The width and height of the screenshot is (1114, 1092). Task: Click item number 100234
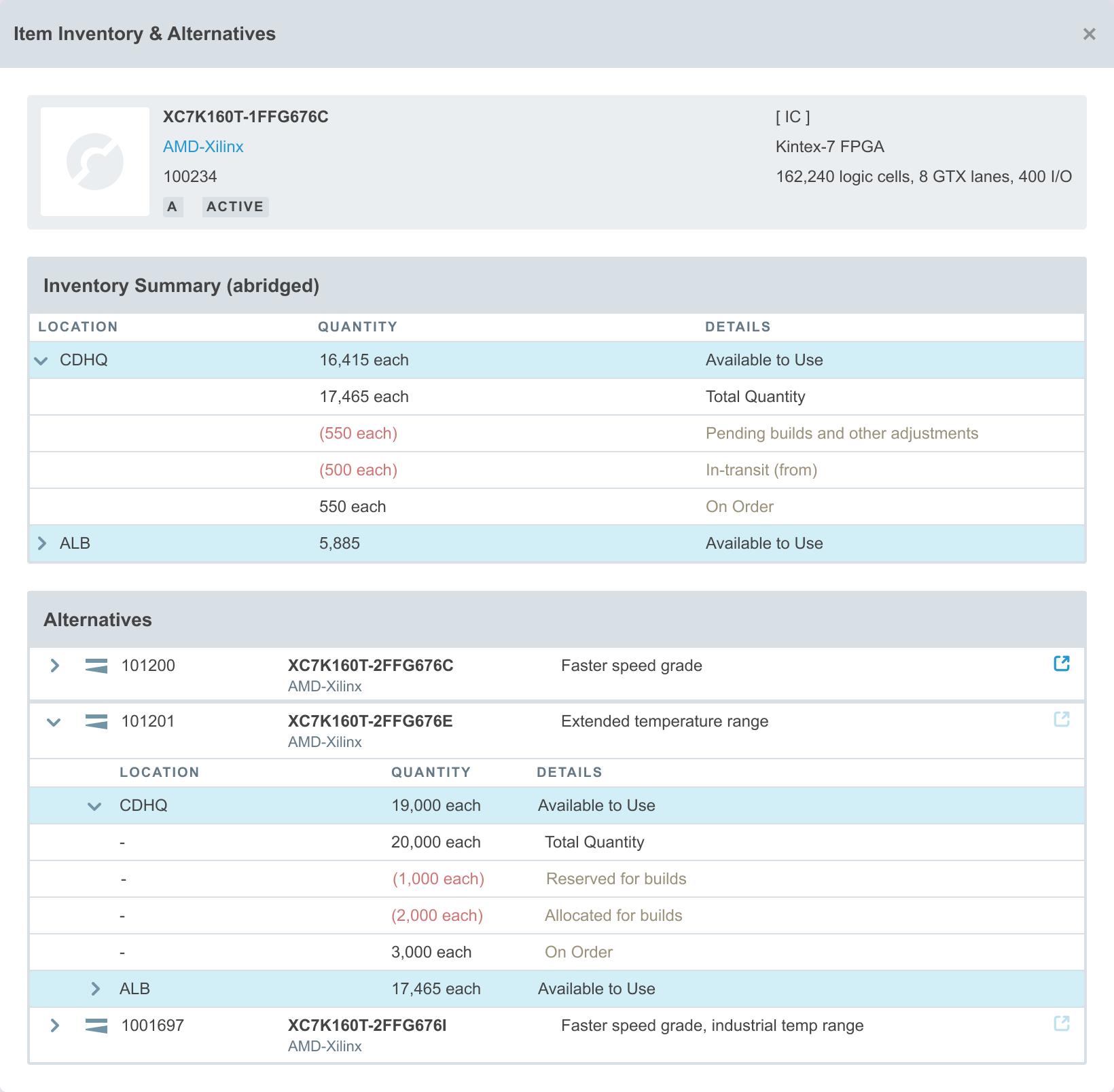coord(190,177)
